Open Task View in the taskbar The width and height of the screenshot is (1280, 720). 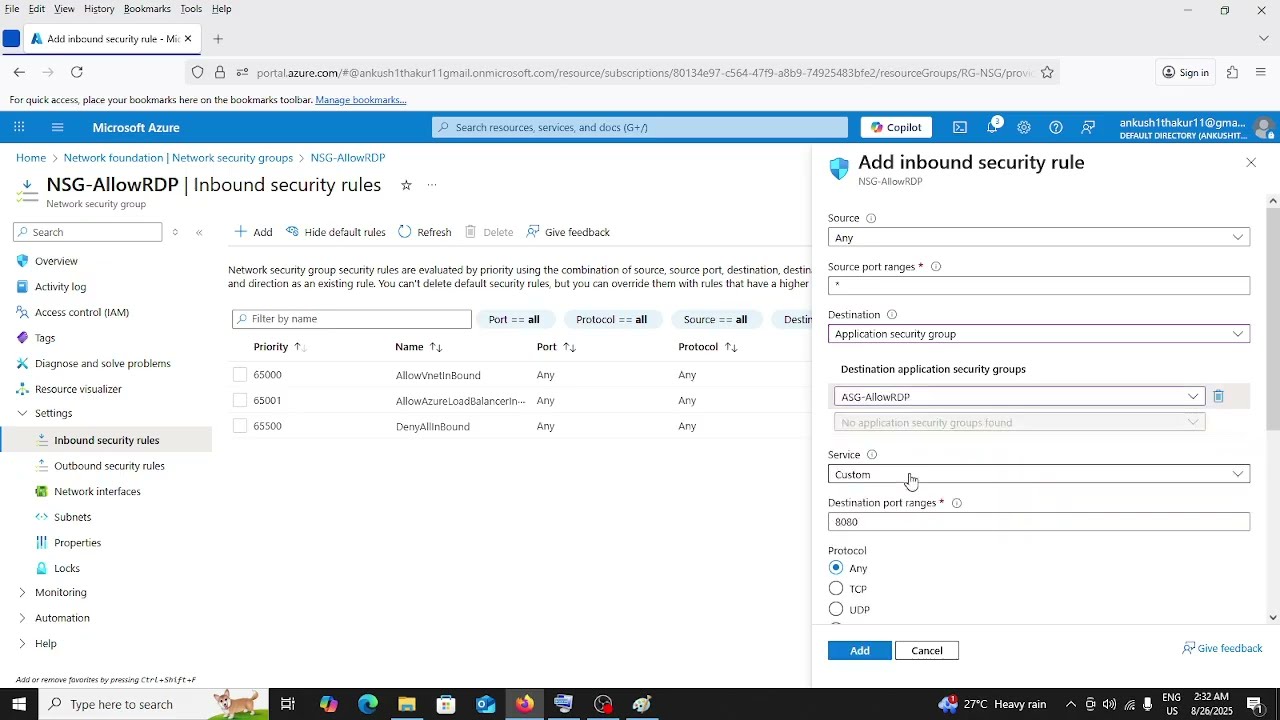click(288, 704)
